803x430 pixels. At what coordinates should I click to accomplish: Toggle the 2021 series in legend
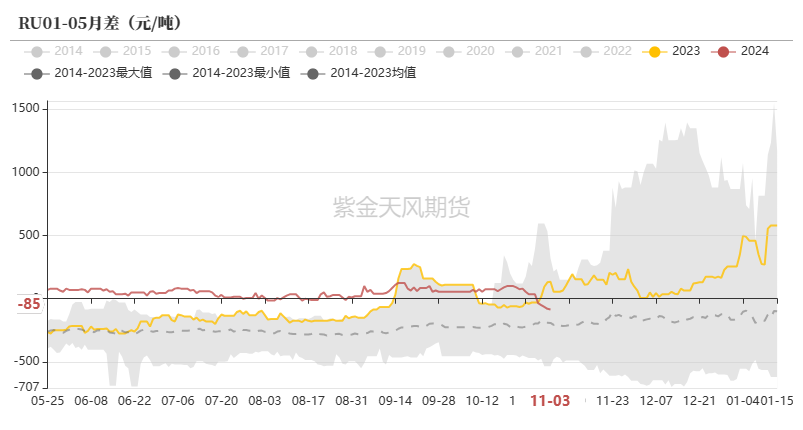tap(533, 51)
